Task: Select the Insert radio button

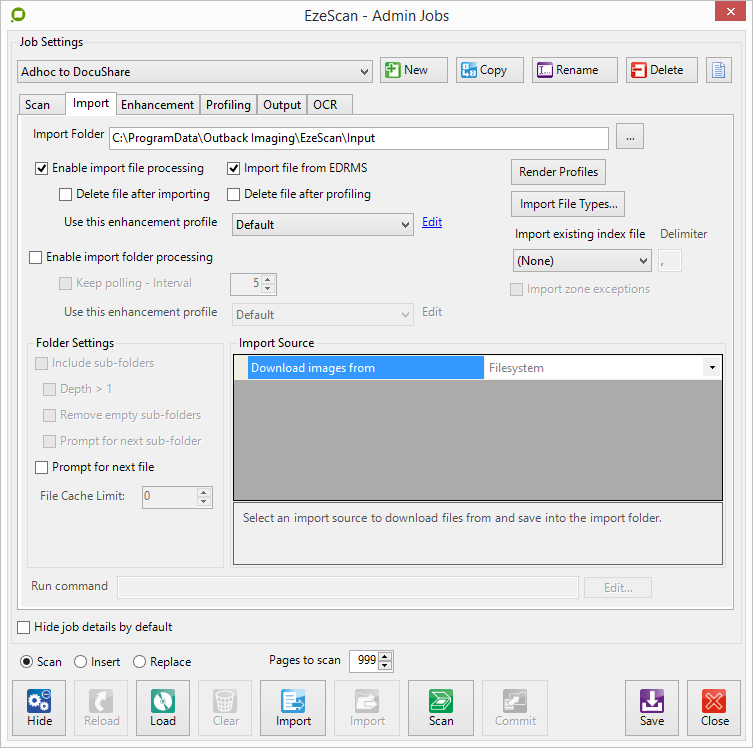Action: [x=84, y=662]
